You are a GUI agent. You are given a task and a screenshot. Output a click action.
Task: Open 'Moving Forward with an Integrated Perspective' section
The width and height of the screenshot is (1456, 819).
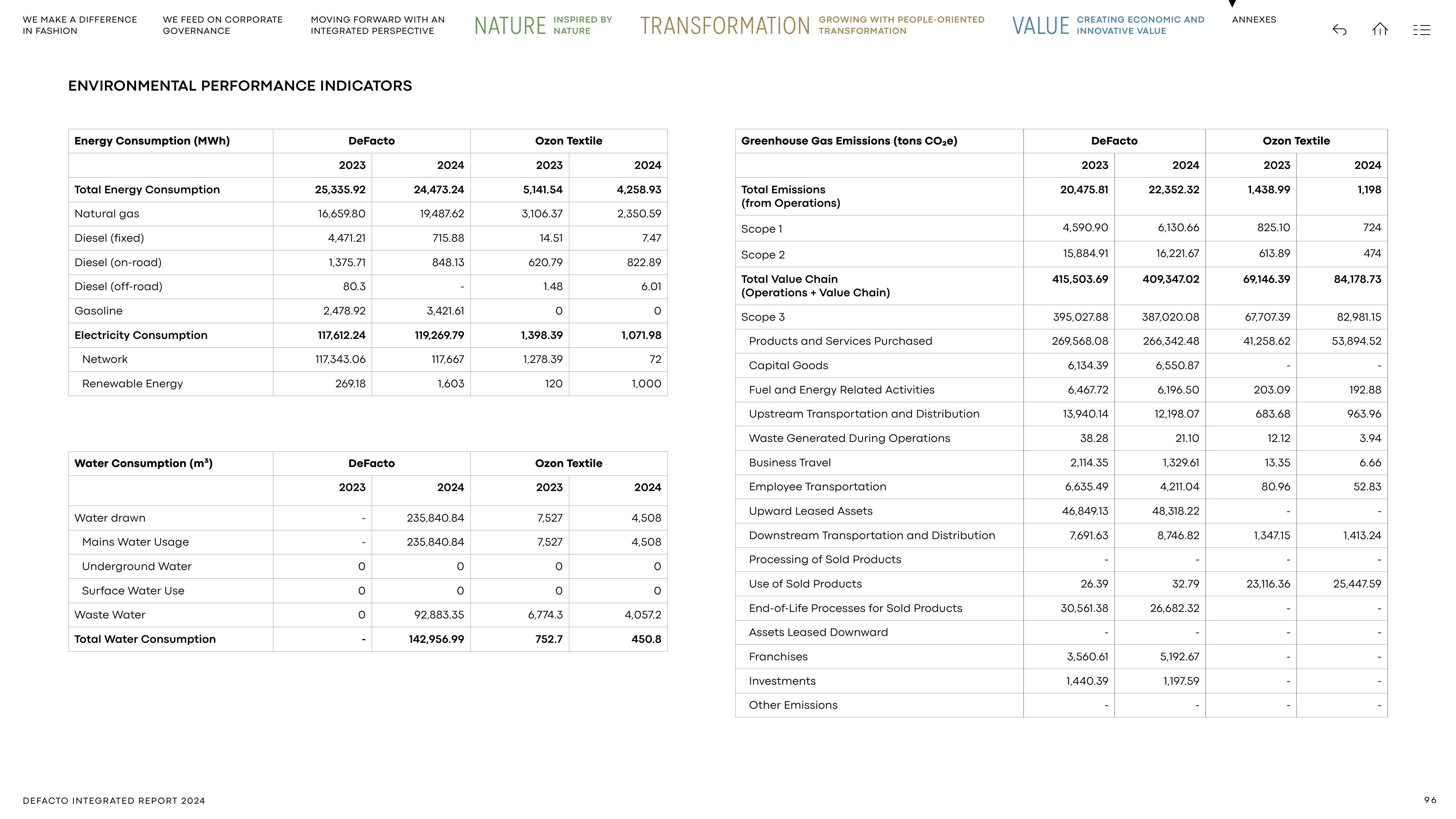(377, 25)
